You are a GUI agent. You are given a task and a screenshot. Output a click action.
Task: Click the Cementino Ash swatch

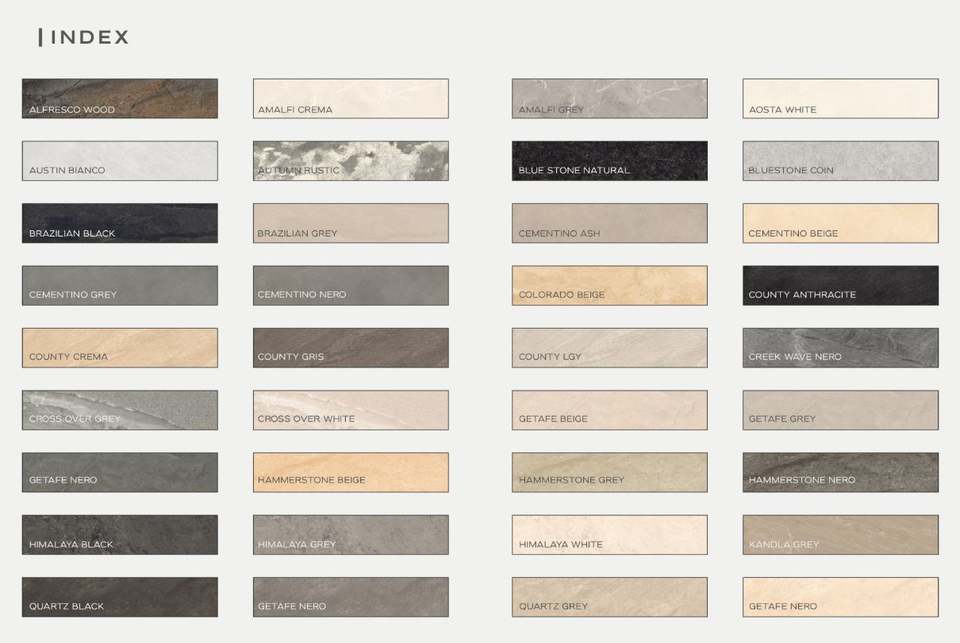[x=610, y=223]
